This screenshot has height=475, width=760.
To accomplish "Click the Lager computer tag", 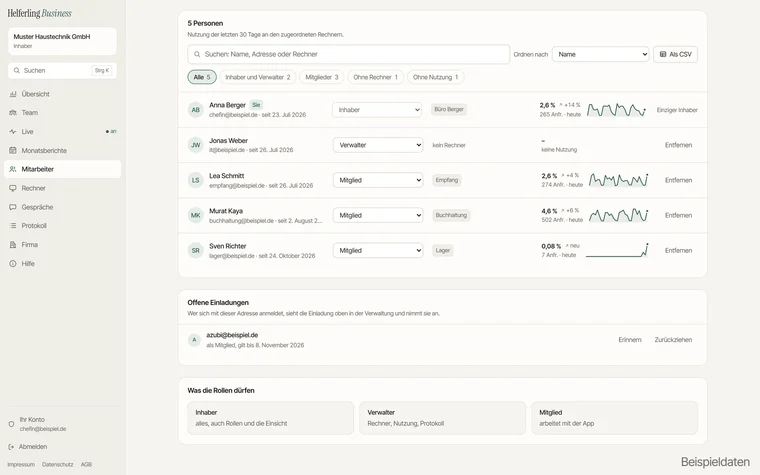I will click(x=443, y=251).
